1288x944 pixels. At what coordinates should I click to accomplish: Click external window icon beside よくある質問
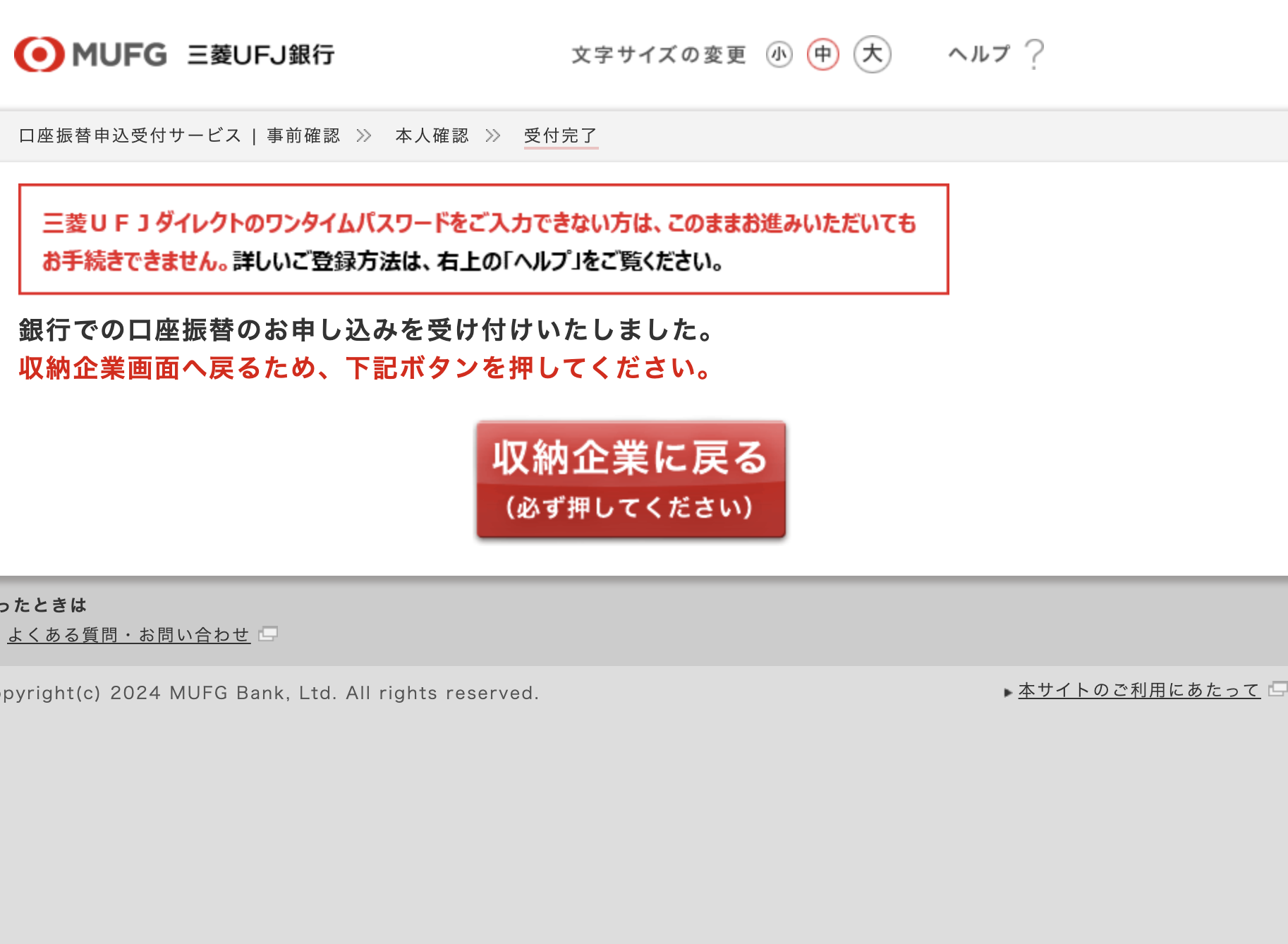[x=268, y=634]
